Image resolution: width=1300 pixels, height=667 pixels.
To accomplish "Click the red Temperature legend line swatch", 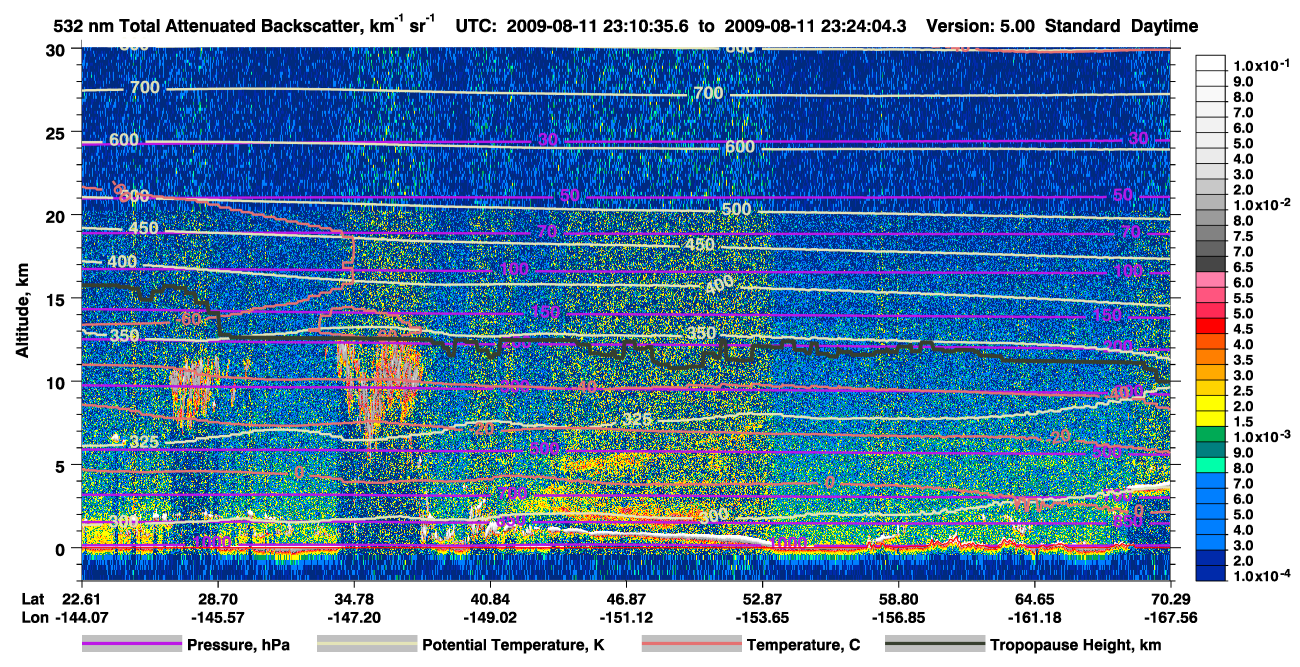I will tap(690, 645).
